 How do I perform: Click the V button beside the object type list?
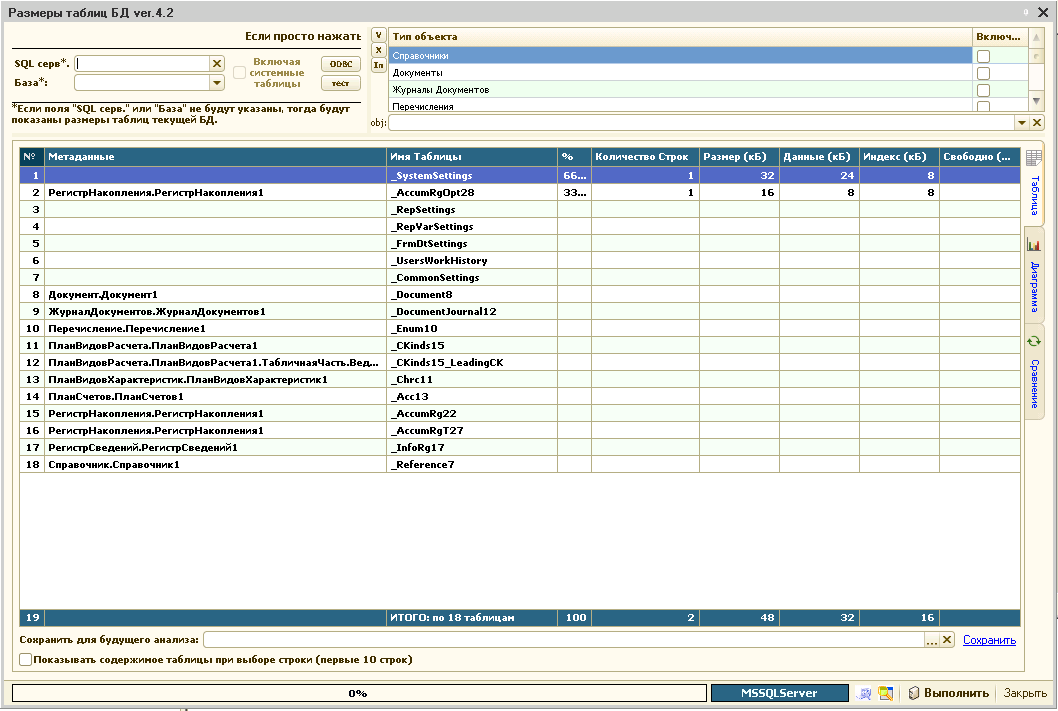(x=378, y=34)
